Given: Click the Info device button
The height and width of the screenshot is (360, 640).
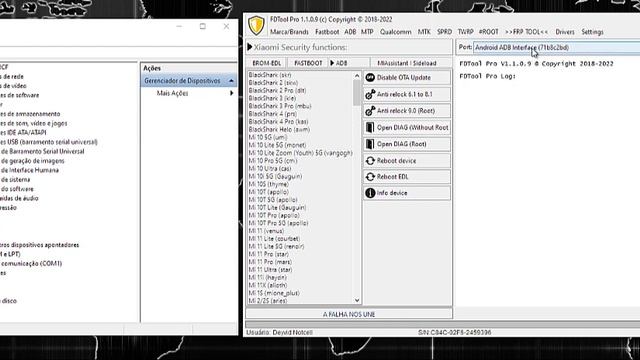Looking at the screenshot, I should [407, 193].
